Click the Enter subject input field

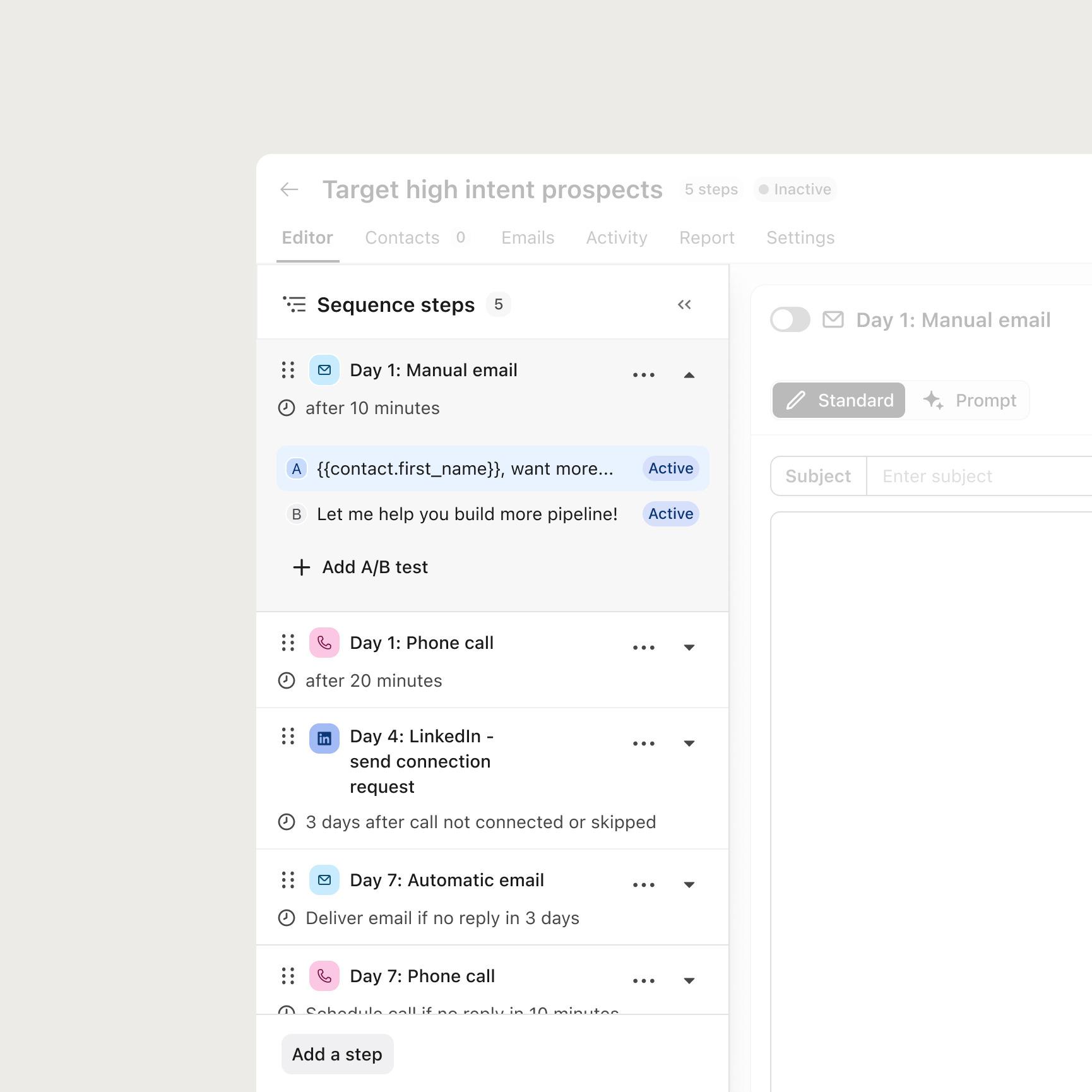[978, 476]
